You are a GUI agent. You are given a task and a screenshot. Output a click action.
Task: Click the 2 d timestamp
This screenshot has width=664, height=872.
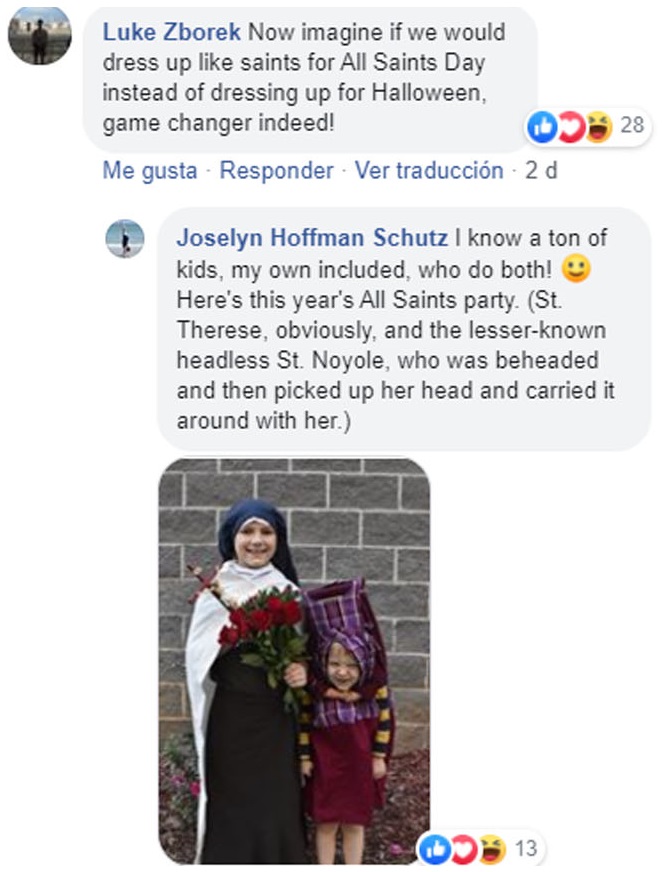pos(541,170)
